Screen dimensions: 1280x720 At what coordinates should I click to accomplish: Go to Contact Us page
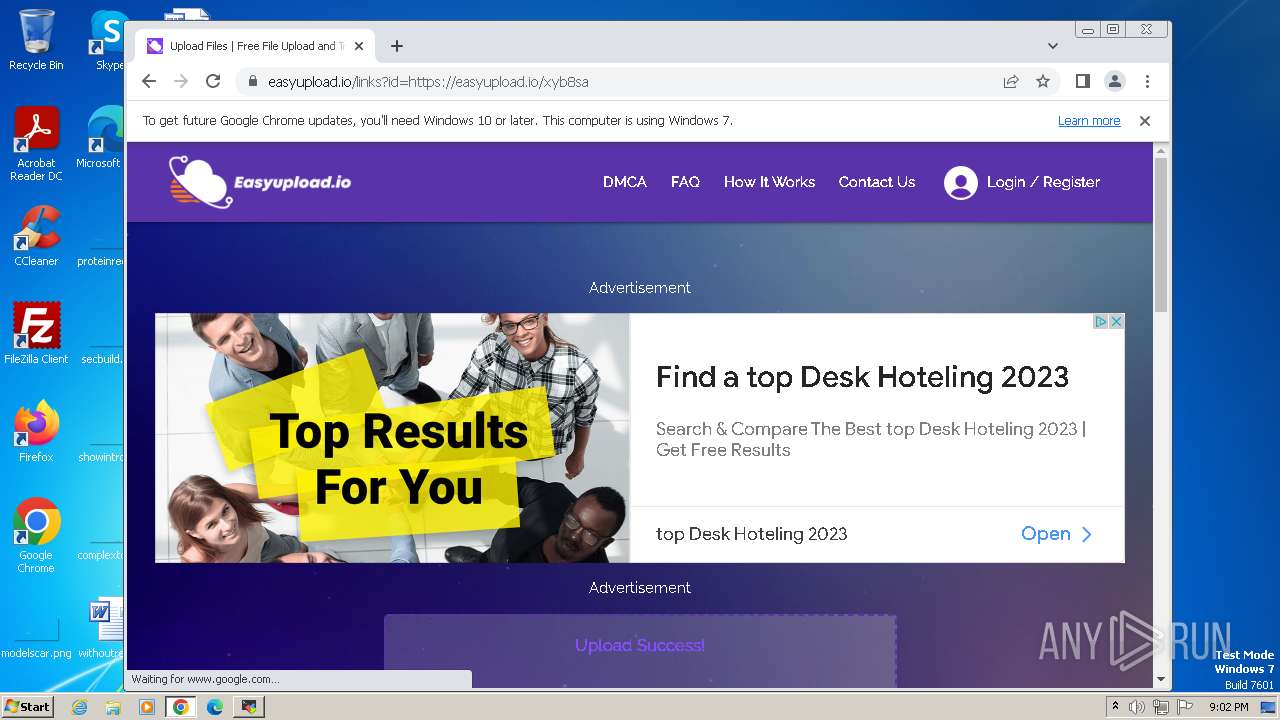point(877,182)
